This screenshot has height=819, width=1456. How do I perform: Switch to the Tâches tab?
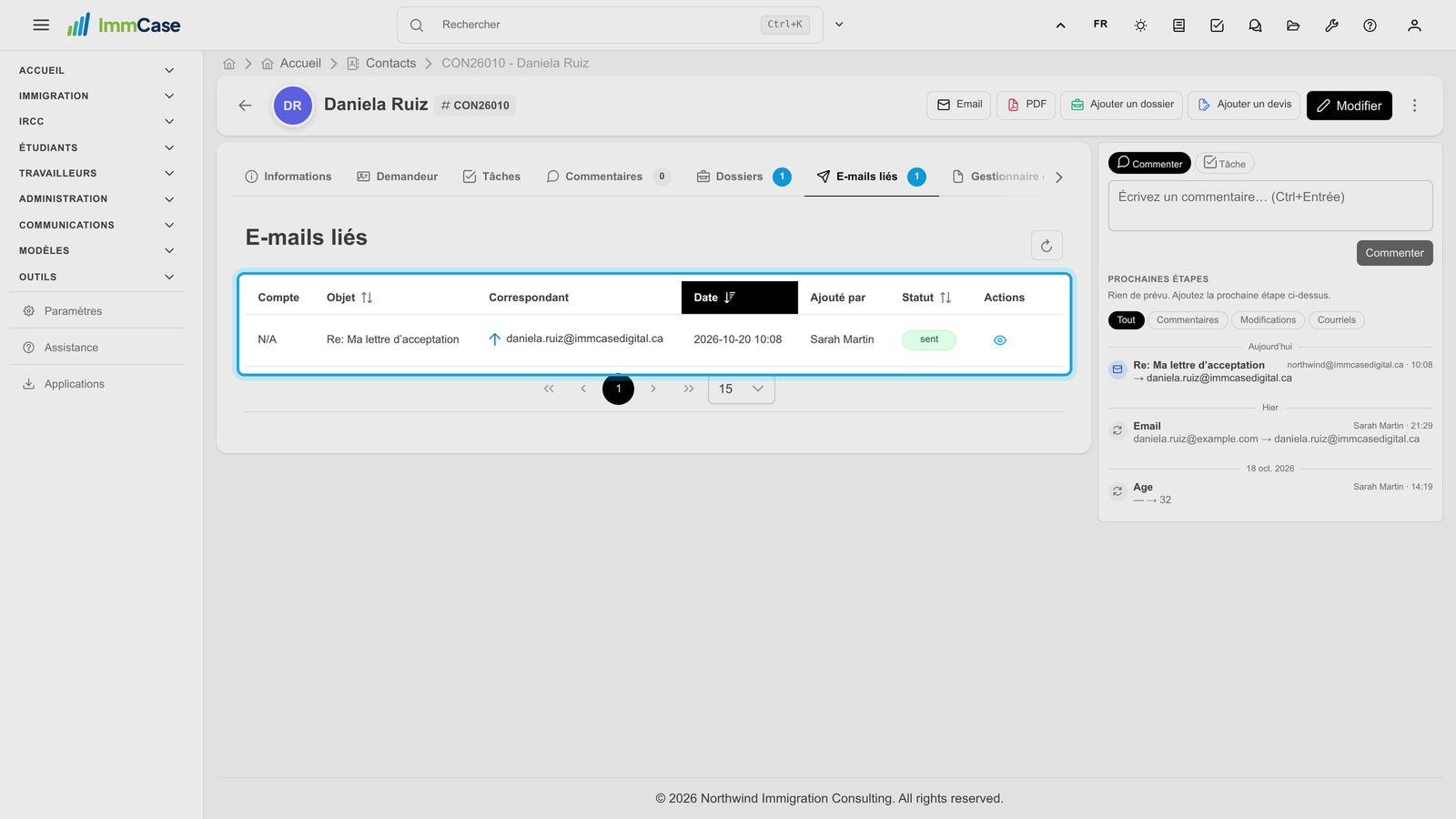point(491,177)
